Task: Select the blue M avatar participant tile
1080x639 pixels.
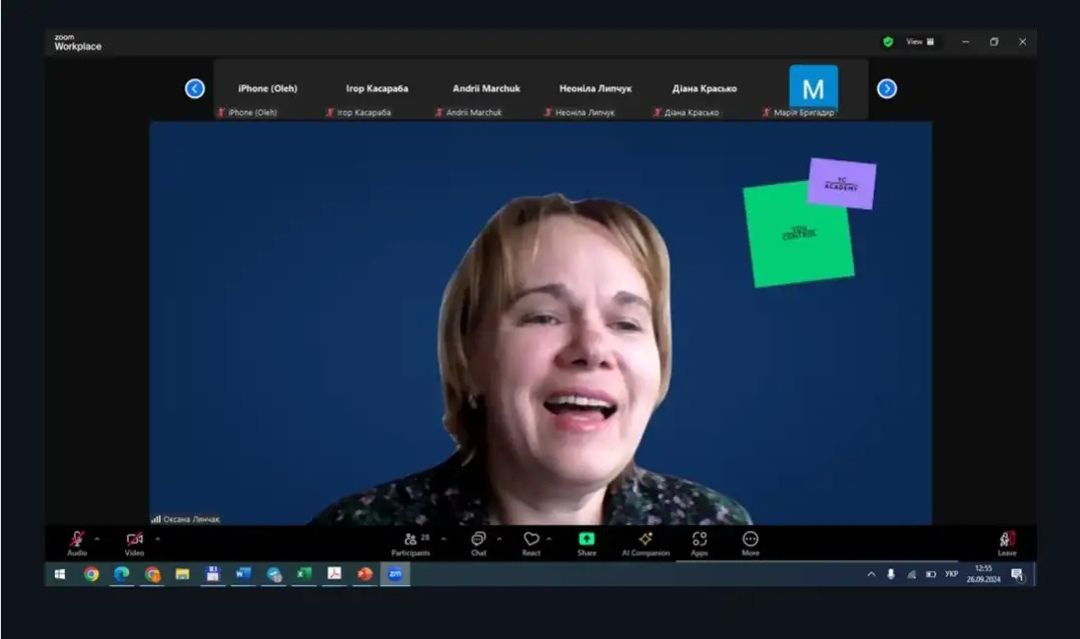Action: pos(813,88)
